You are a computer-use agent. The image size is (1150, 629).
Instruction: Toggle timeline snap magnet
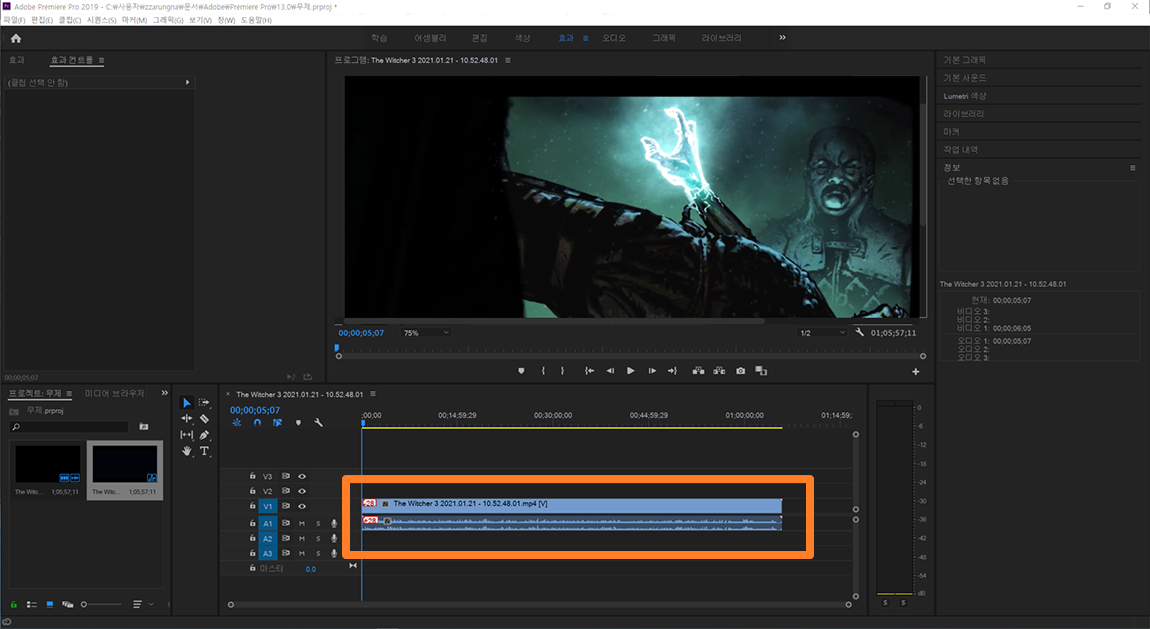coord(257,422)
